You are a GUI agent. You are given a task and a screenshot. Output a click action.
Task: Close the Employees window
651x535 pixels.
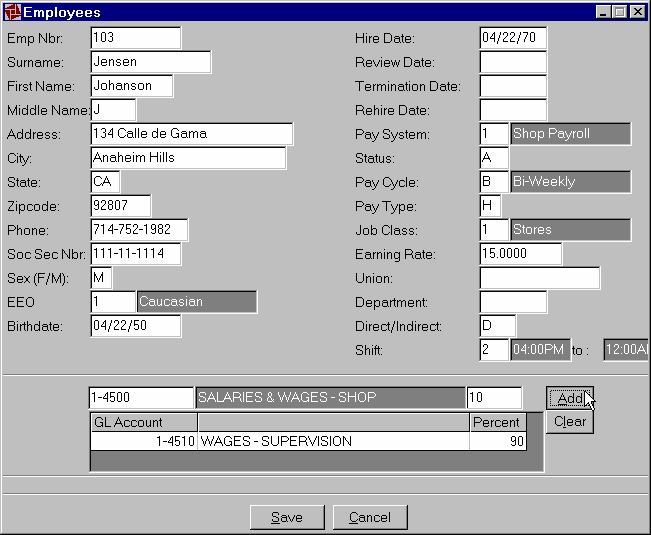point(637,12)
